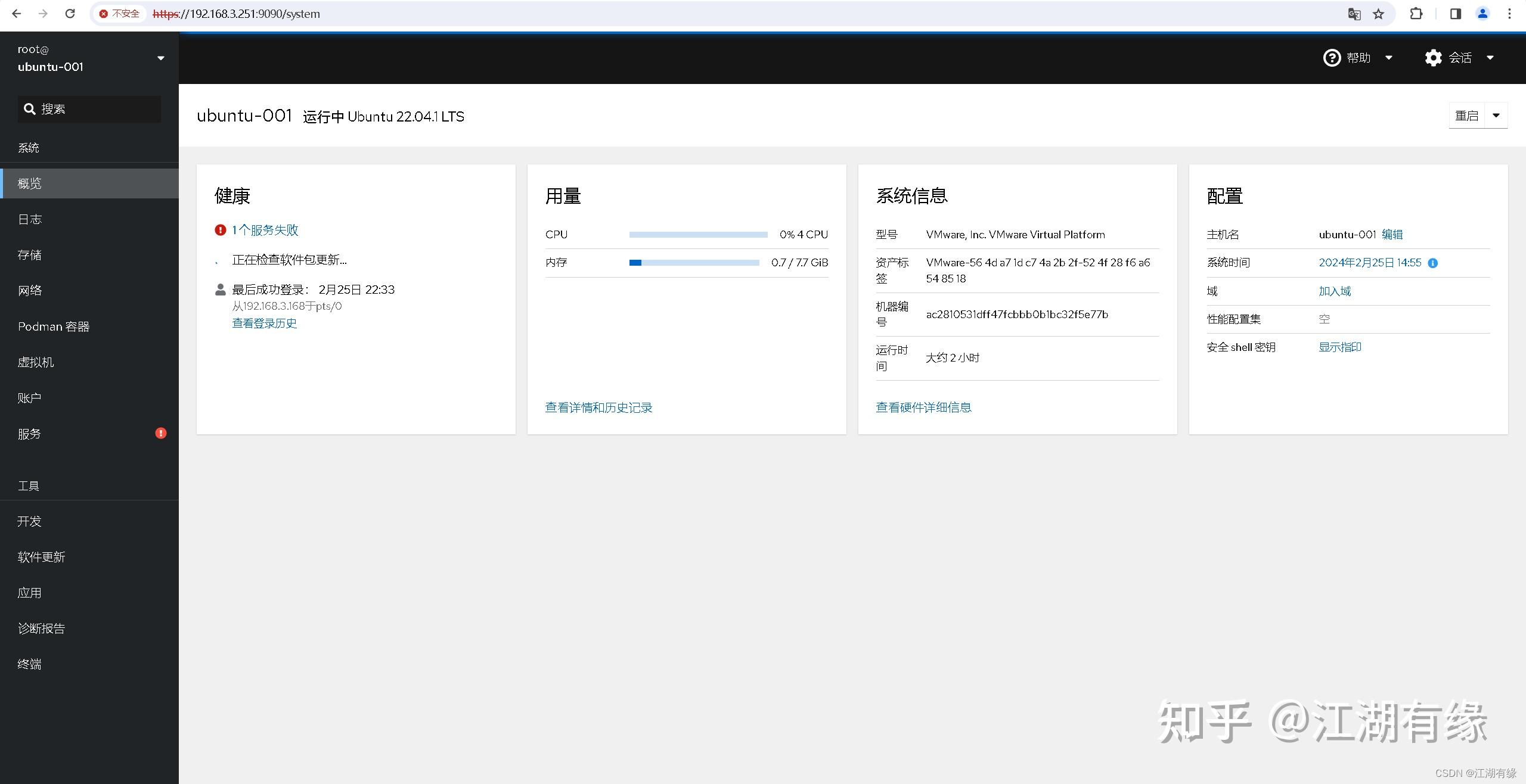Click the 查看登录历史 link

point(264,323)
